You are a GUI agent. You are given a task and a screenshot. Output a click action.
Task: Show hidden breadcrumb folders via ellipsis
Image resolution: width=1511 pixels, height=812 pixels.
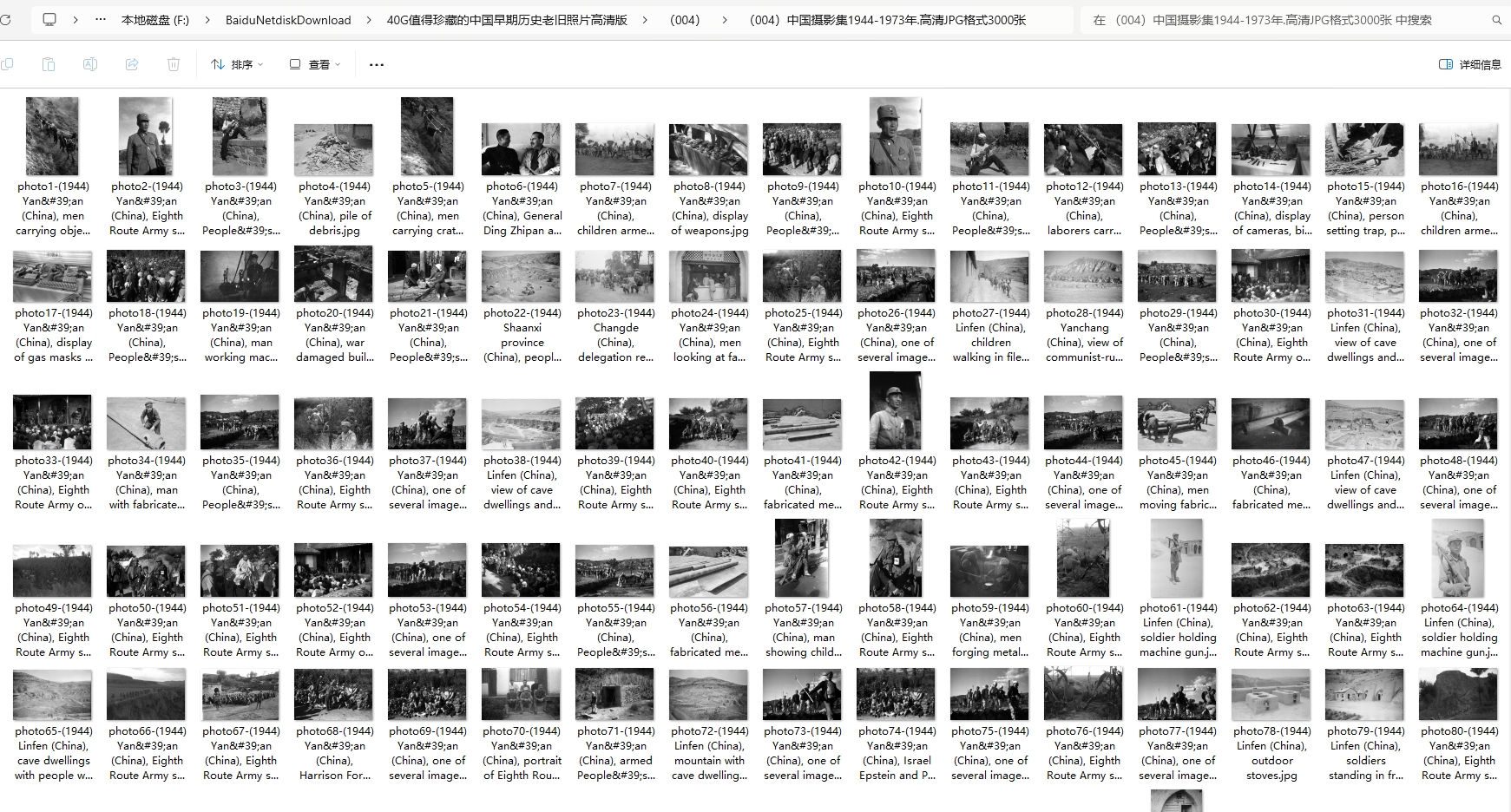102,19
